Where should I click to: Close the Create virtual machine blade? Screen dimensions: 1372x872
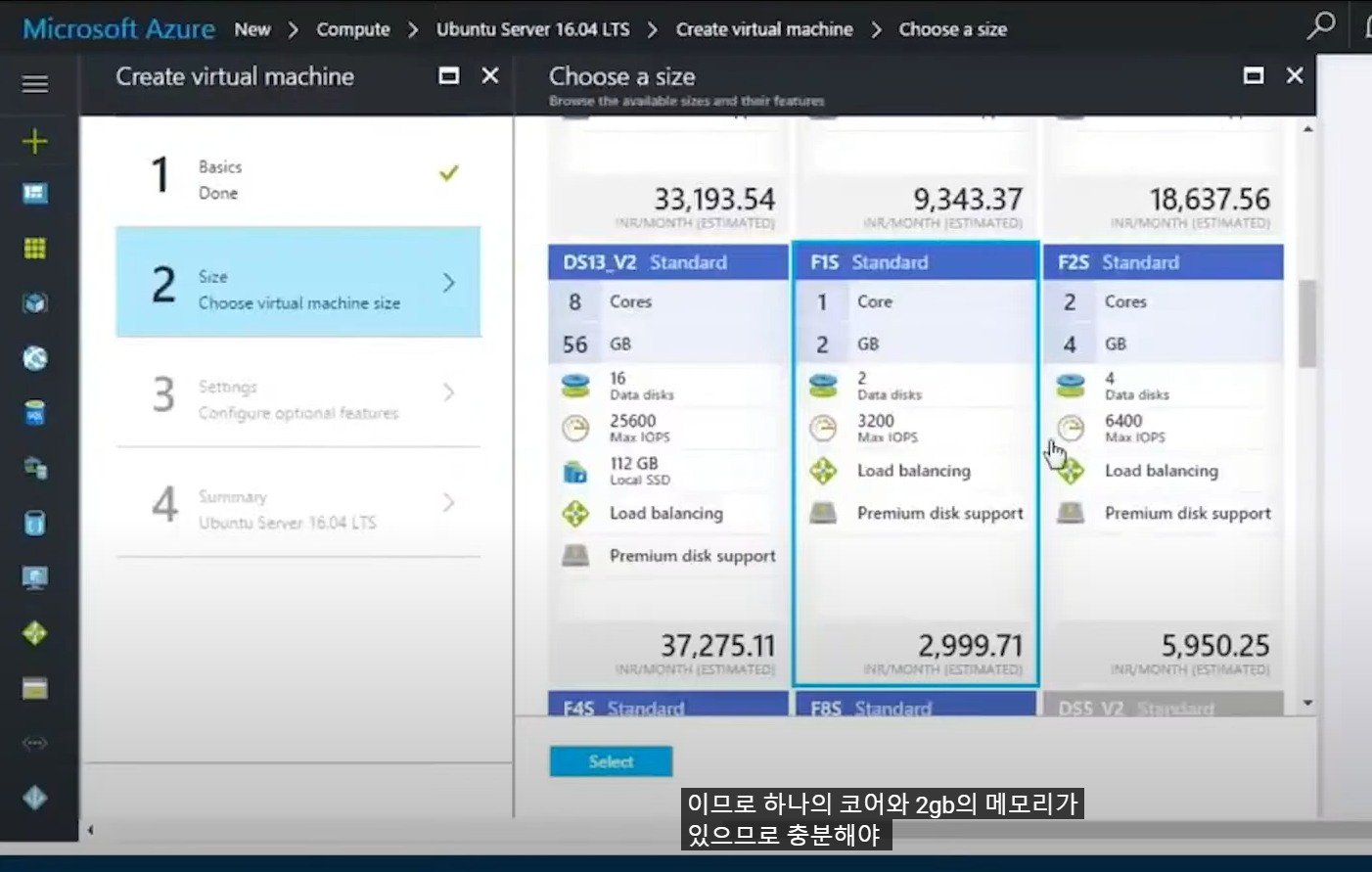click(x=490, y=75)
